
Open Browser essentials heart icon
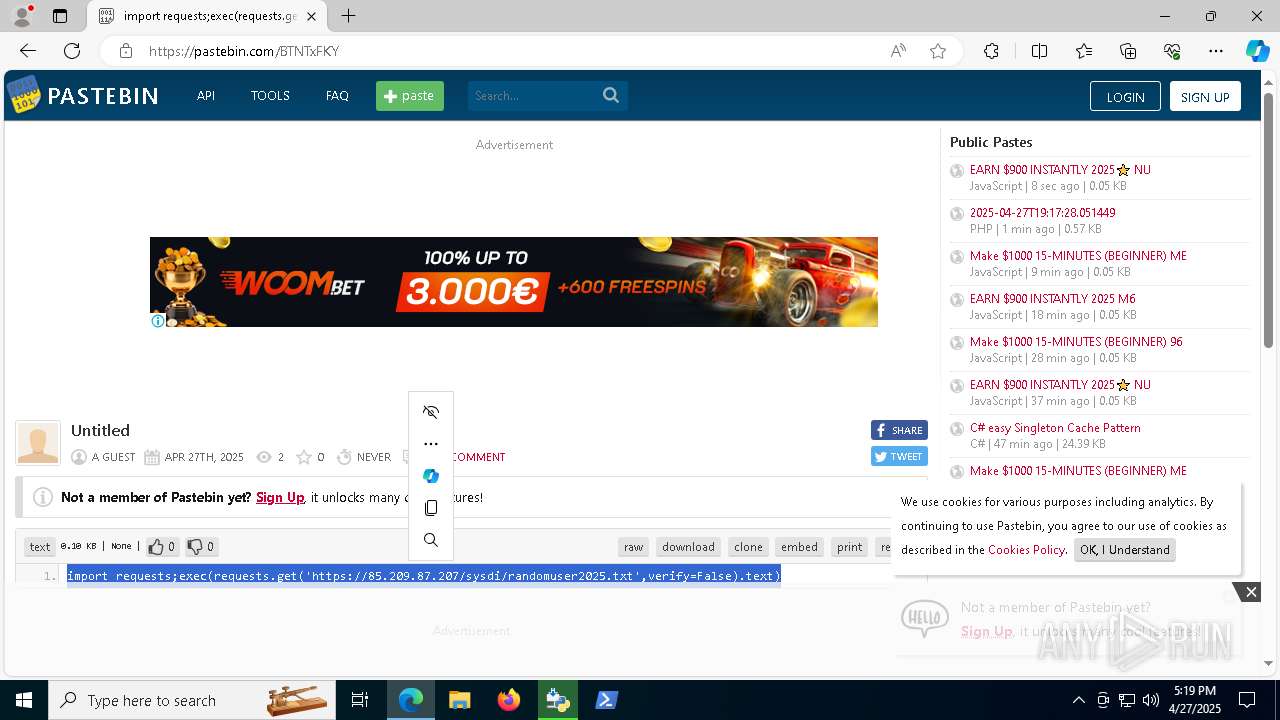click(1172, 51)
